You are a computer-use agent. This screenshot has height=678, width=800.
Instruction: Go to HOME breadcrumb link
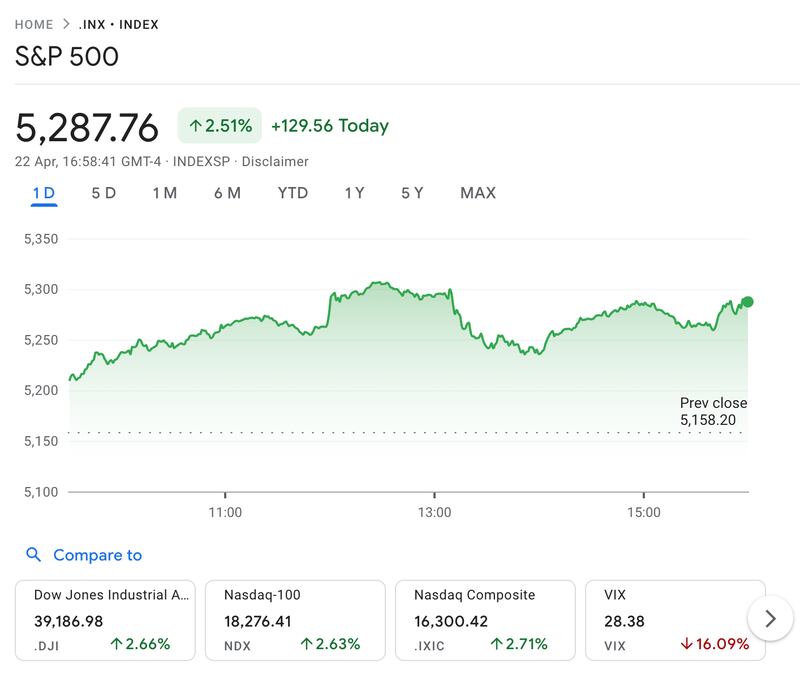click(x=34, y=24)
